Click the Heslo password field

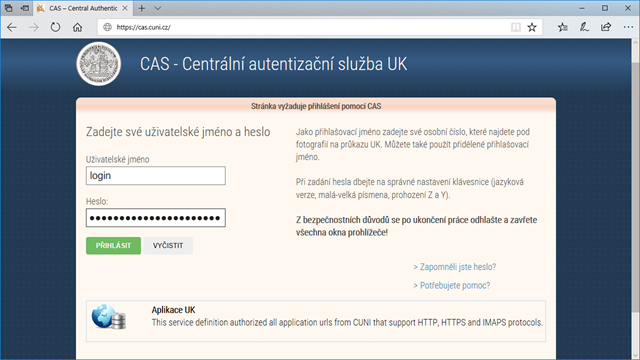click(x=156, y=218)
